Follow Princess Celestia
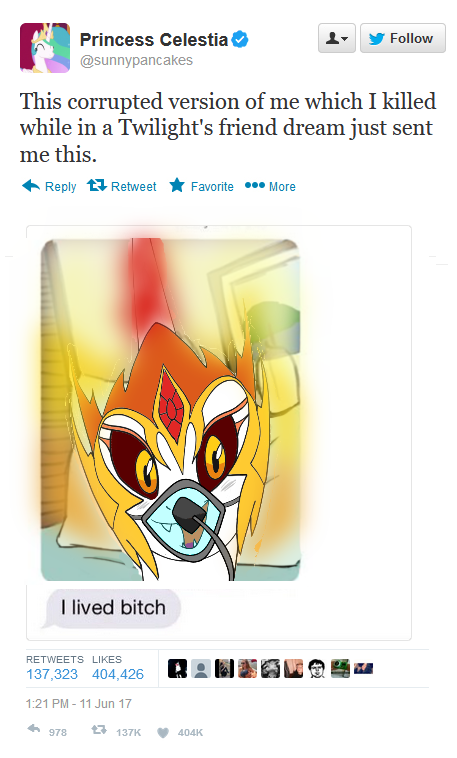 tap(402, 38)
